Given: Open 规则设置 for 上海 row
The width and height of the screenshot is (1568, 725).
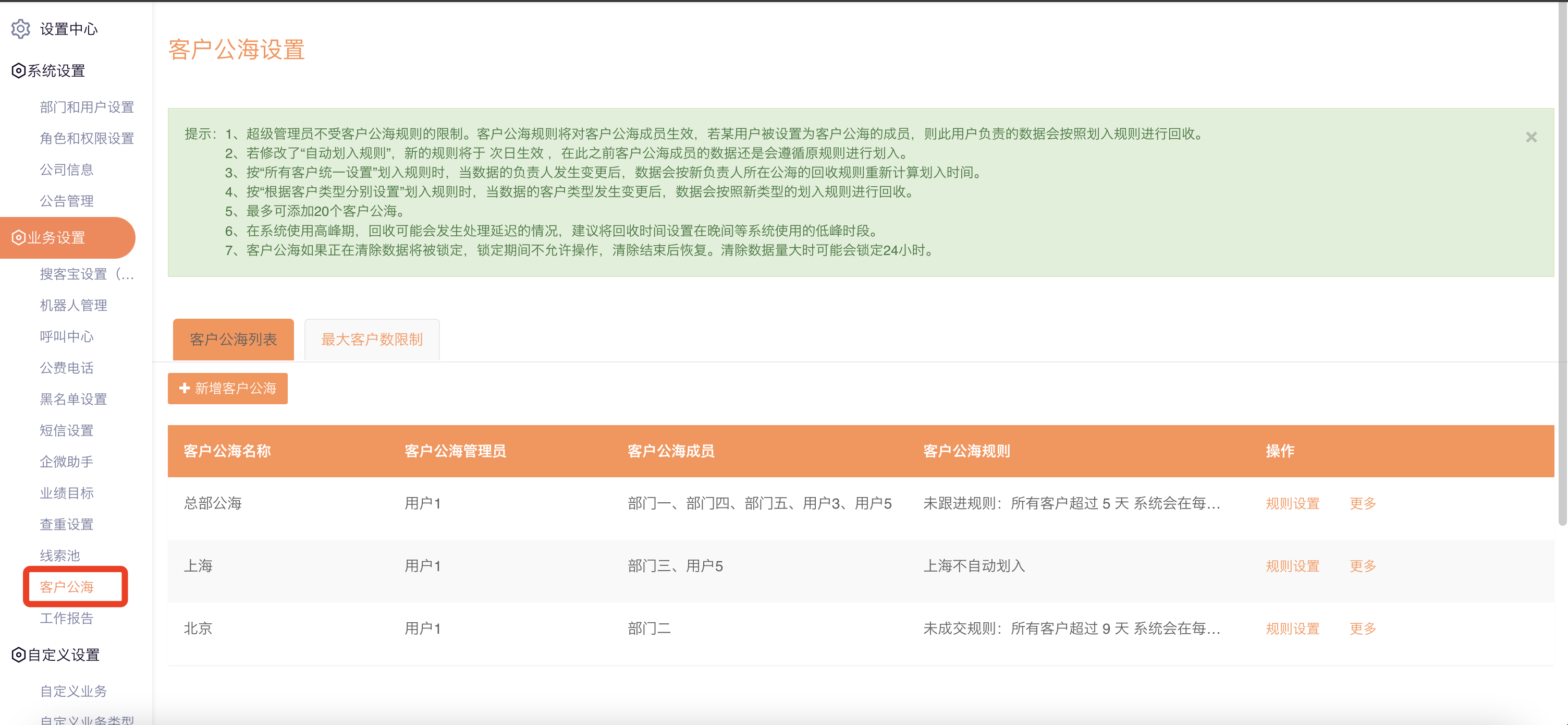Looking at the screenshot, I should point(1292,566).
